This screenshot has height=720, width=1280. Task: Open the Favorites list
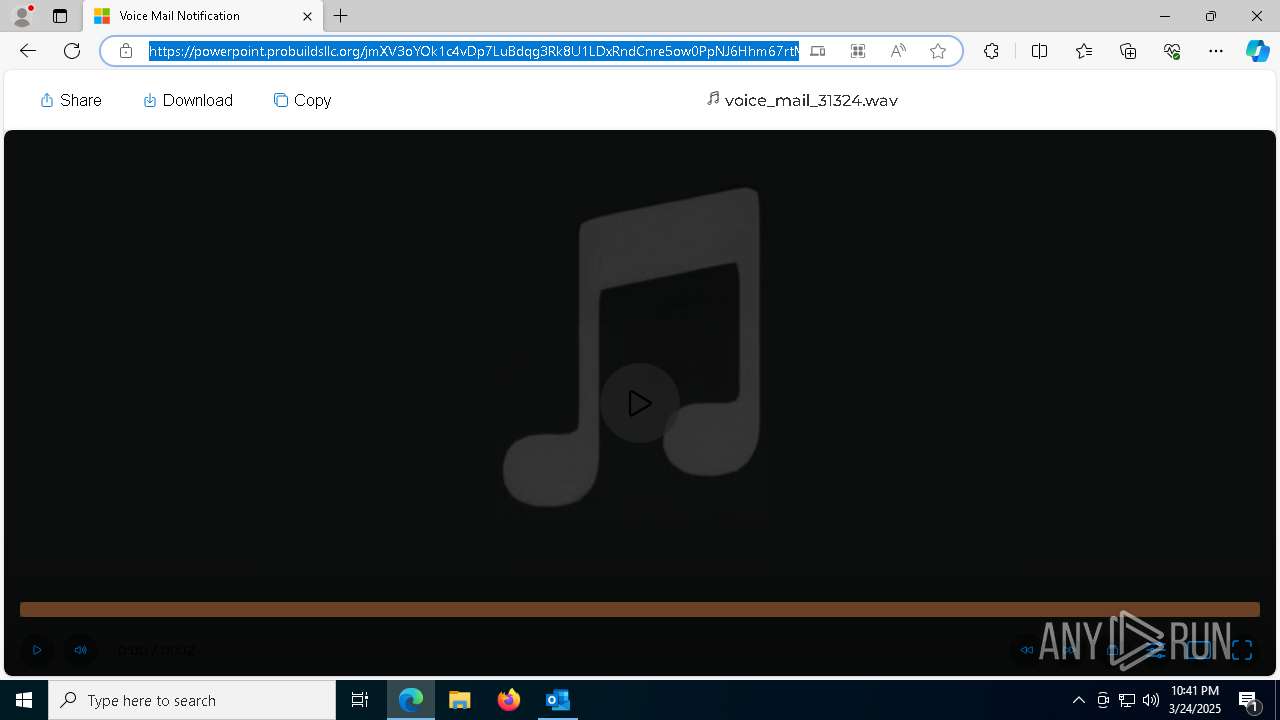[1084, 51]
